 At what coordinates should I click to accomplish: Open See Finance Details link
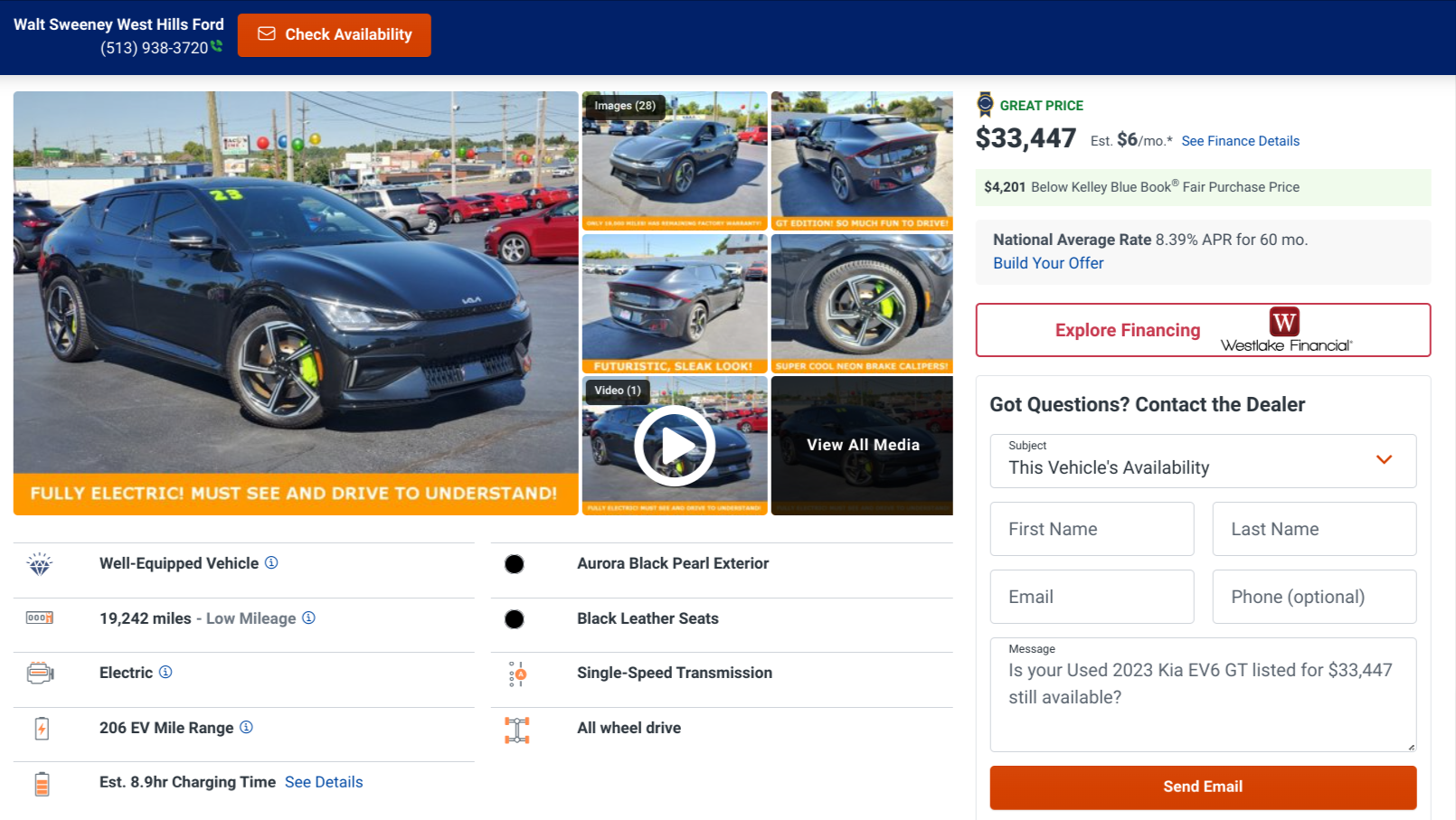[1240, 141]
